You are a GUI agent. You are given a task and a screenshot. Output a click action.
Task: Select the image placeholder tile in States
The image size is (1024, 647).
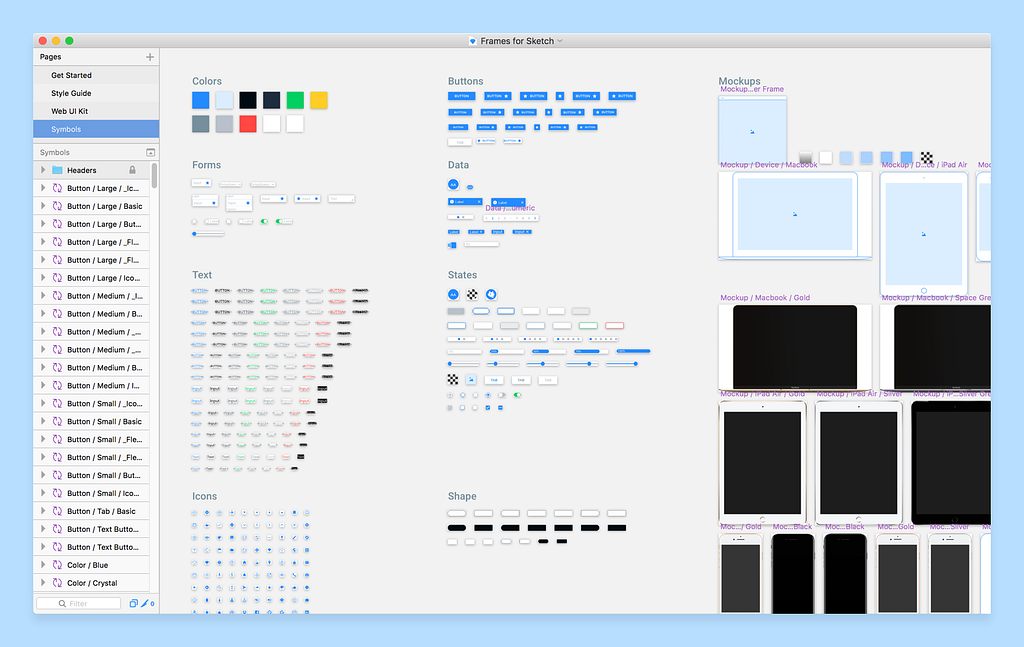point(471,379)
